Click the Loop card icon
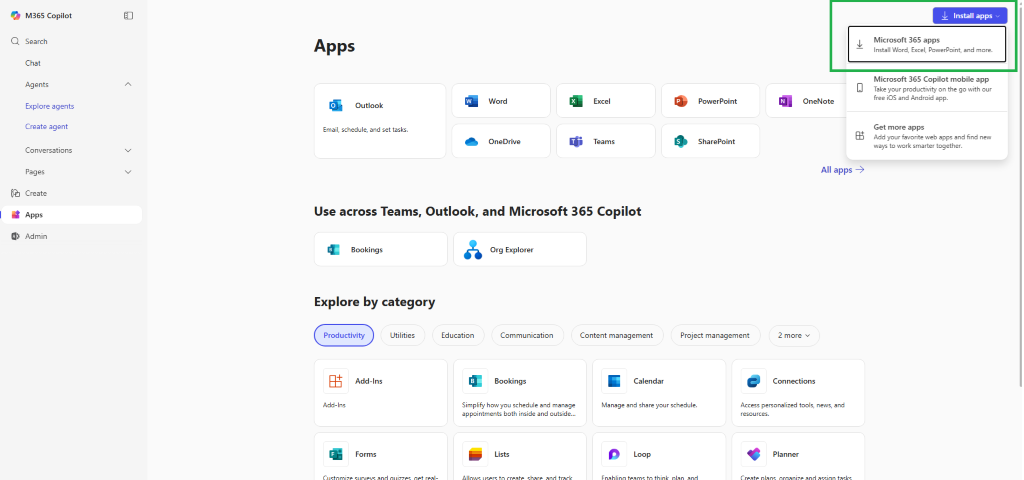Image resolution: width=1024 pixels, height=480 pixels. click(x=614, y=455)
